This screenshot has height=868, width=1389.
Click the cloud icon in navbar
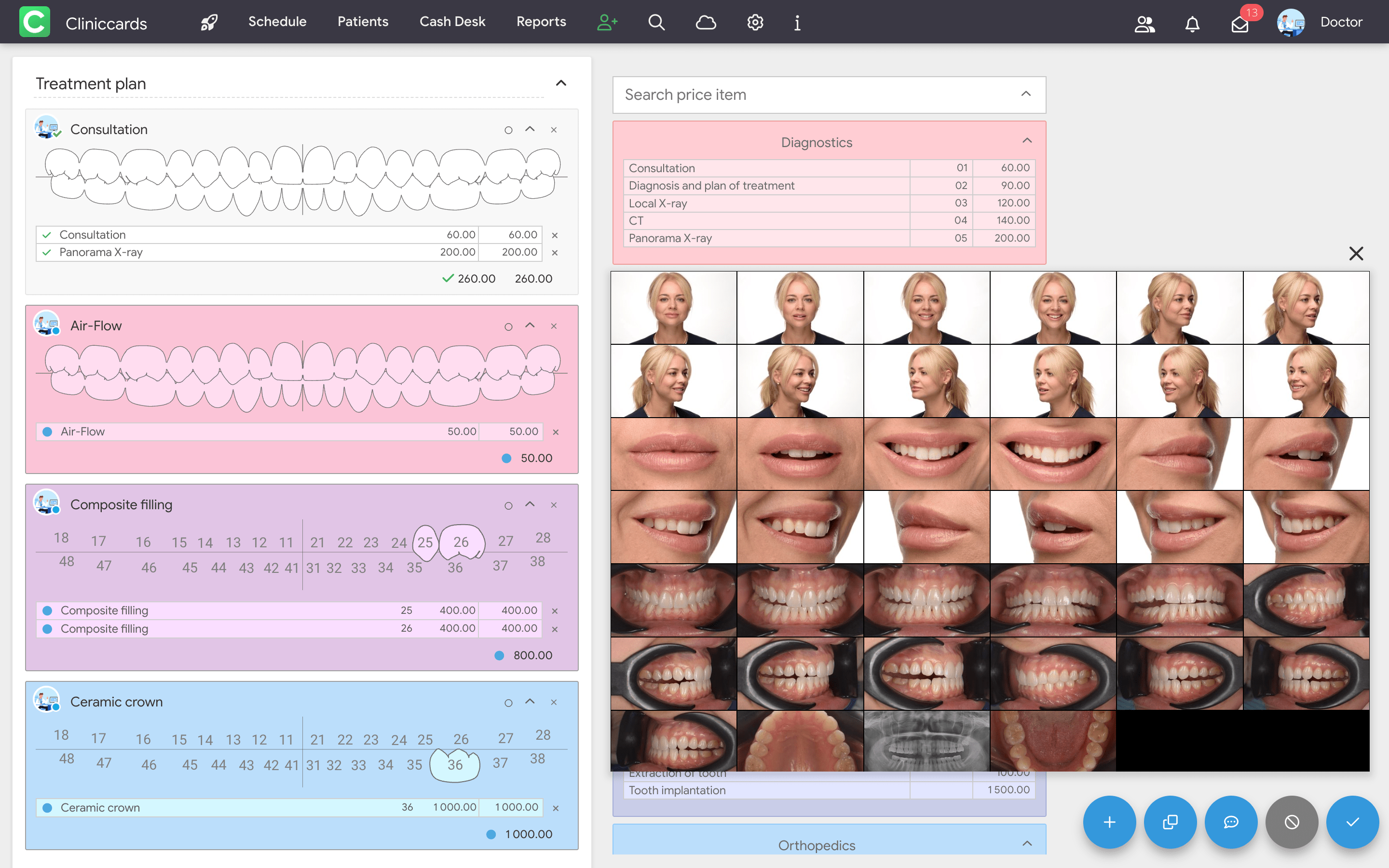click(706, 22)
